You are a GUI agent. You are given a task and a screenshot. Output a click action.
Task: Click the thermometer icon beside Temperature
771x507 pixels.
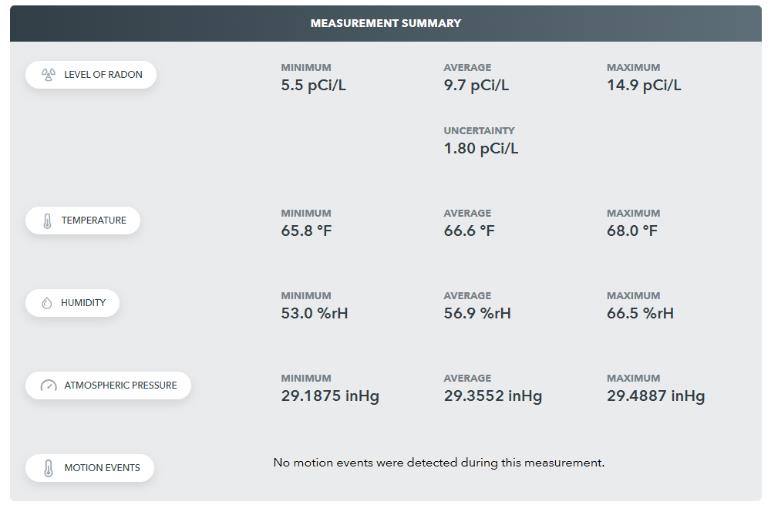46,221
